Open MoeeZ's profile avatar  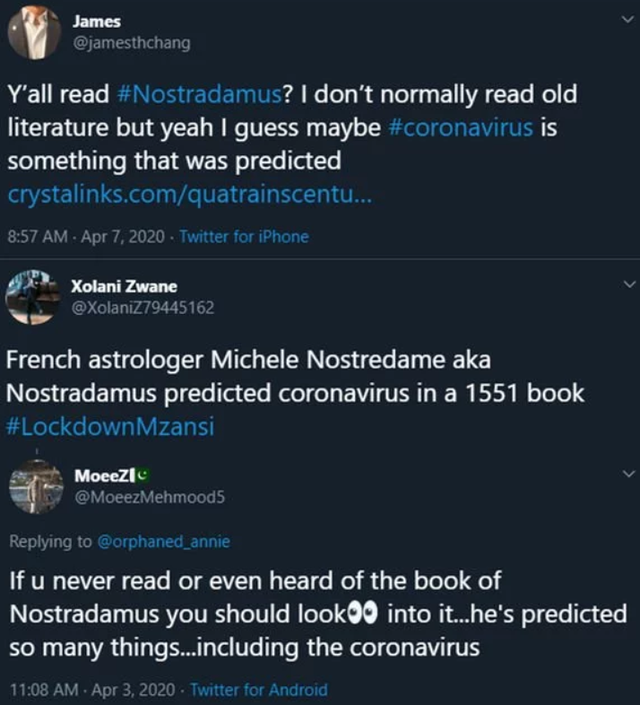(x=34, y=488)
